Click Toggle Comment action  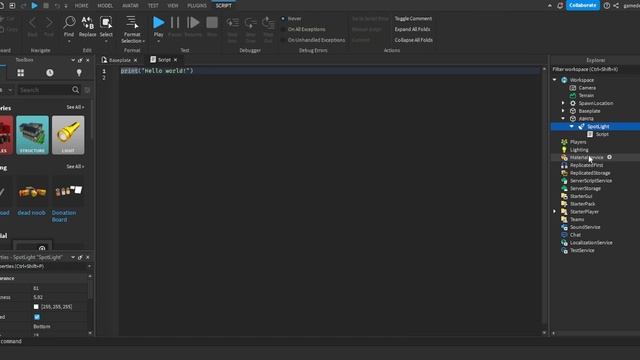click(413, 19)
